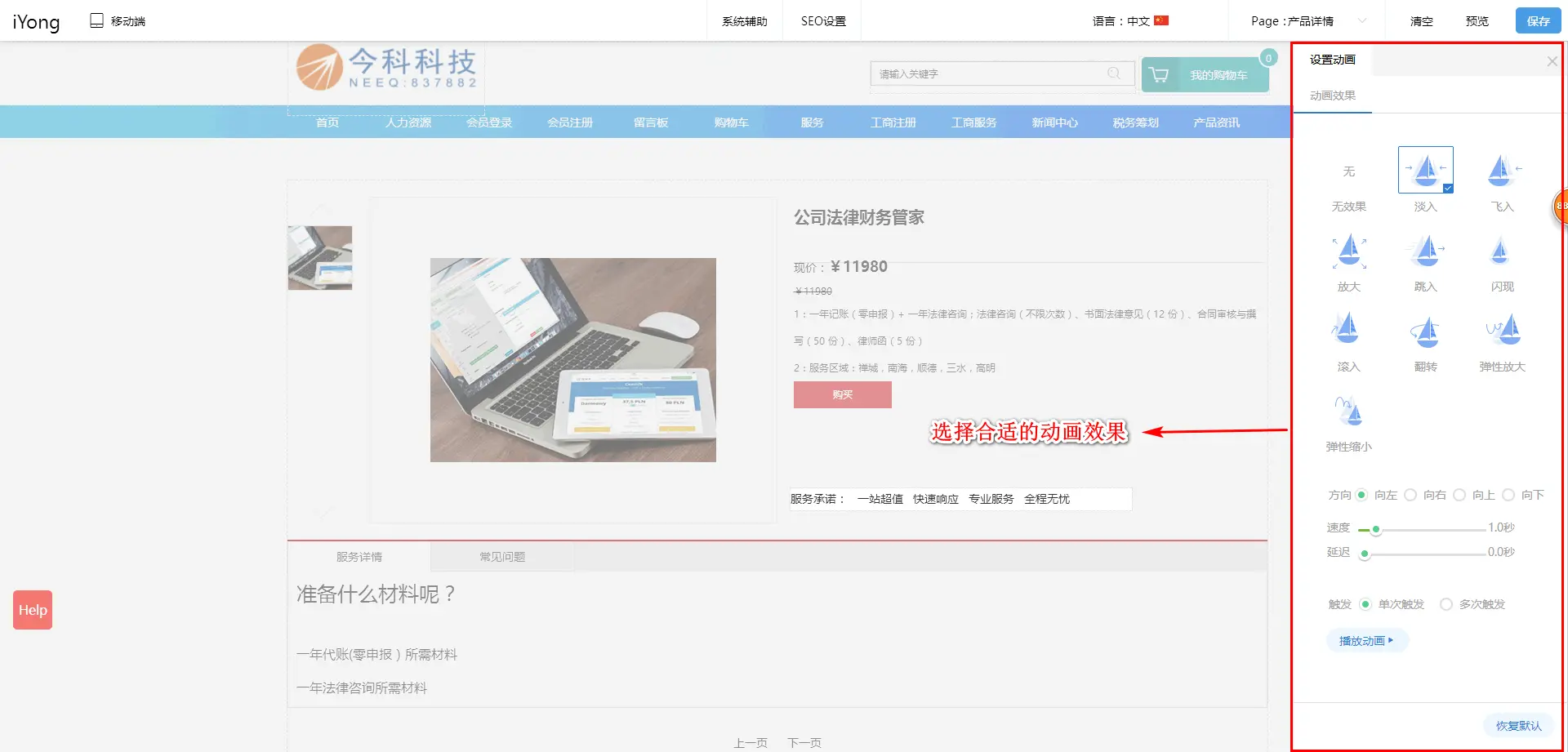The image size is (1568, 752).
Task: Enable the 多次触发 multiple trigger option
Action: (1446, 604)
